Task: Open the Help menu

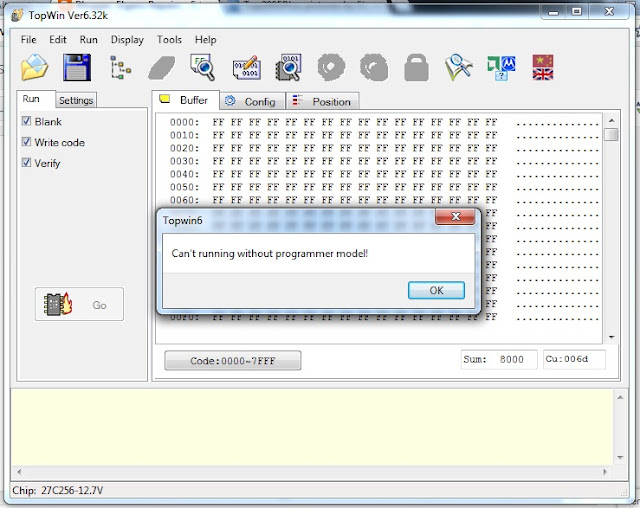Action: (x=205, y=40)
